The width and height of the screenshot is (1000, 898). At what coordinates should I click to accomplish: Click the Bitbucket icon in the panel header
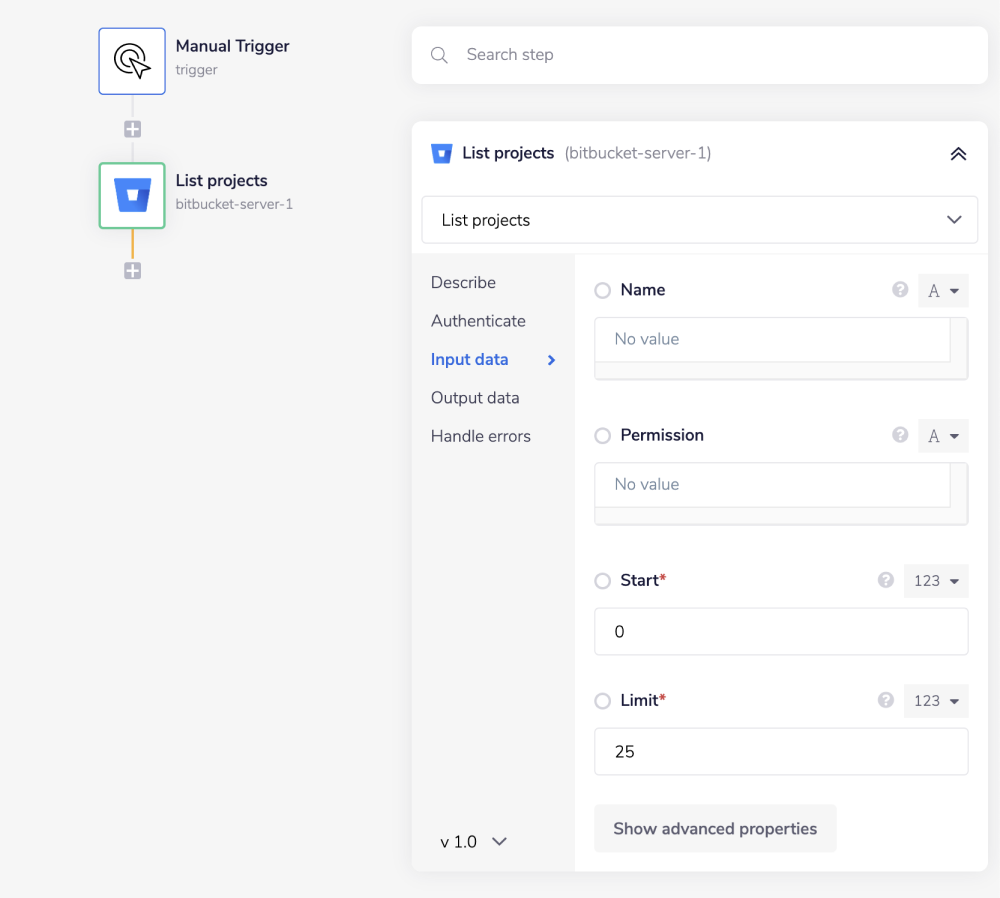click(x=442, y=153)
